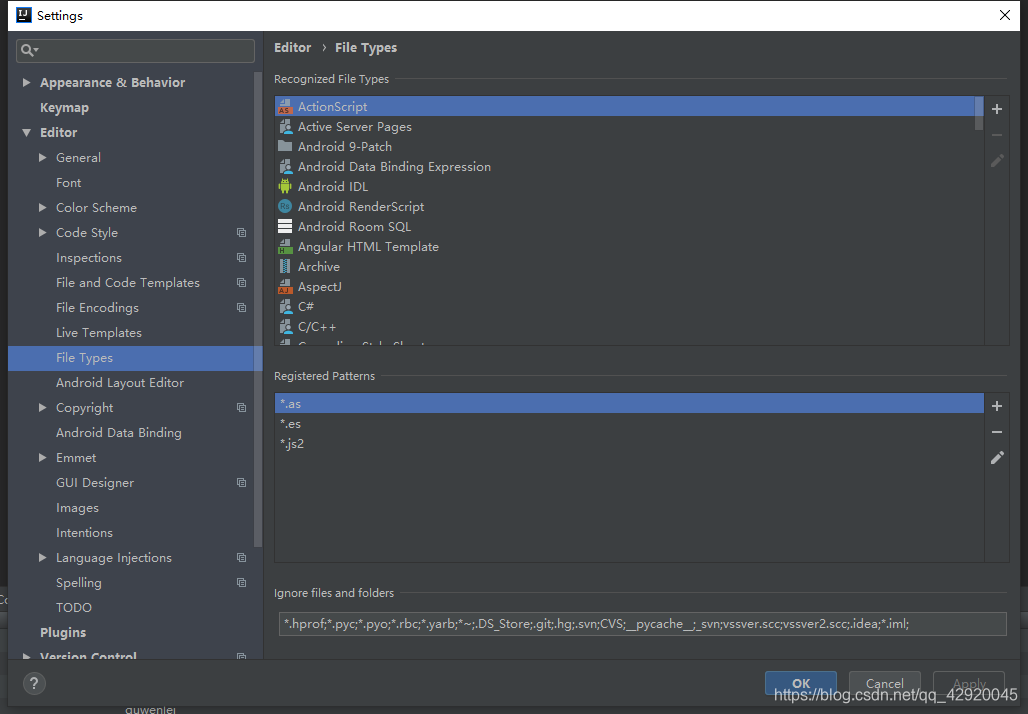The height and width of the screenshot is (714, 1028).
Task: Open Plugins settings page
Action: click(63, 633)
